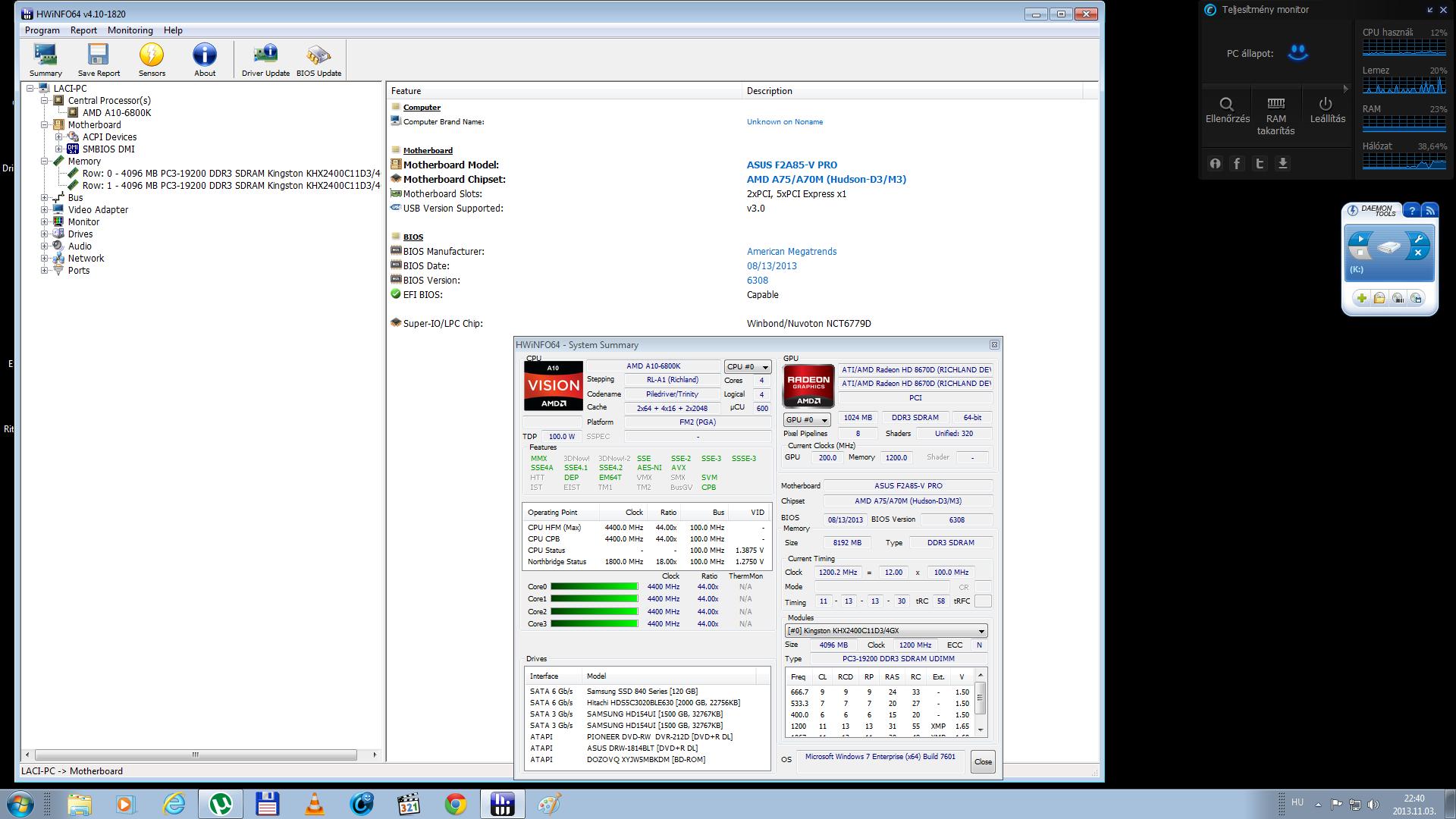Click scroll-down arrow in memory timings table
Viewport: 1456px width, 819px height.
pyautogui.click(x=981, y=730)
